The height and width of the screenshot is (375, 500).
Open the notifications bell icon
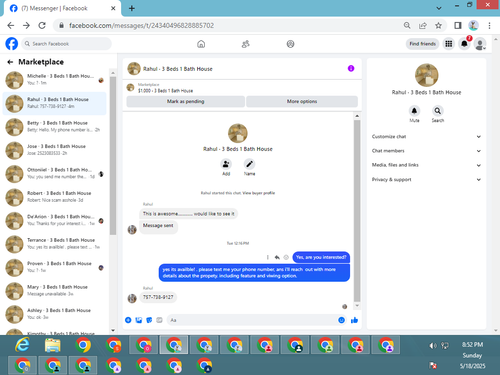tap(464, 44)
